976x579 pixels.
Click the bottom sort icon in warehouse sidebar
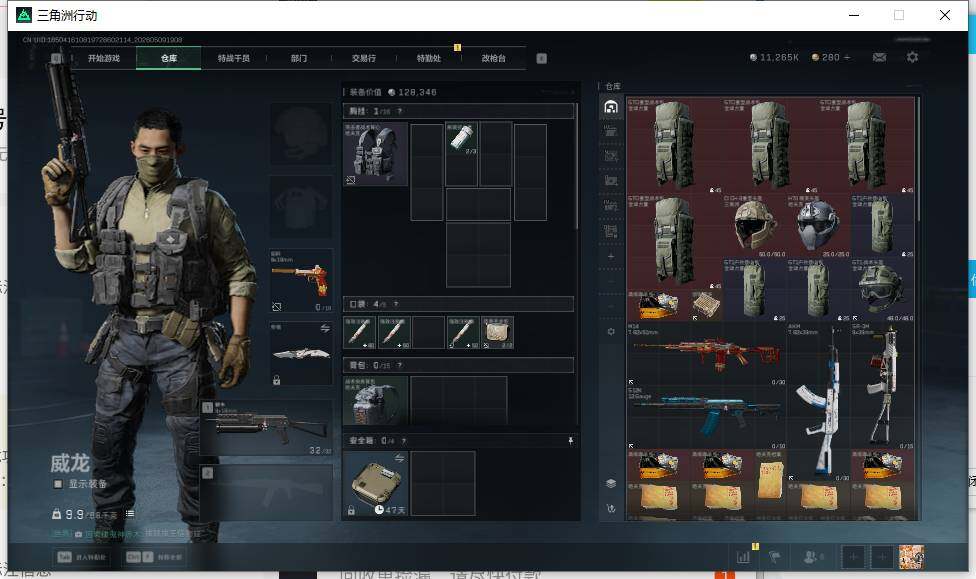pos(611,508)
